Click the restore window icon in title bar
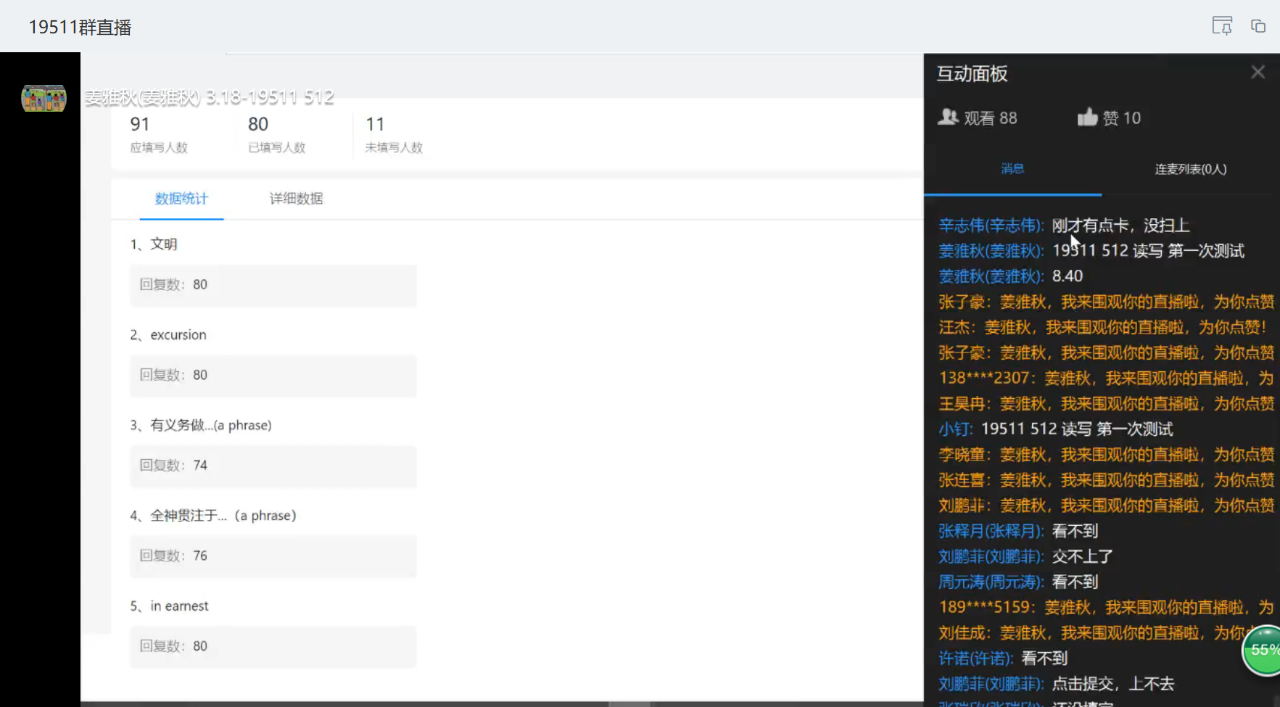Image resolution: width=1280 pixels, height=707 pixels. point(1258,26)
